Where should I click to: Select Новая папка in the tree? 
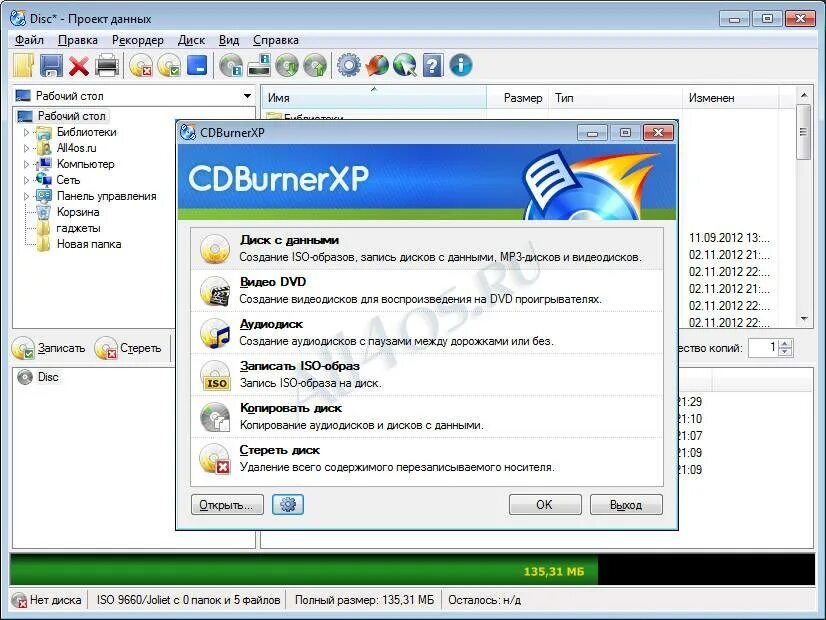click(89, 244)
